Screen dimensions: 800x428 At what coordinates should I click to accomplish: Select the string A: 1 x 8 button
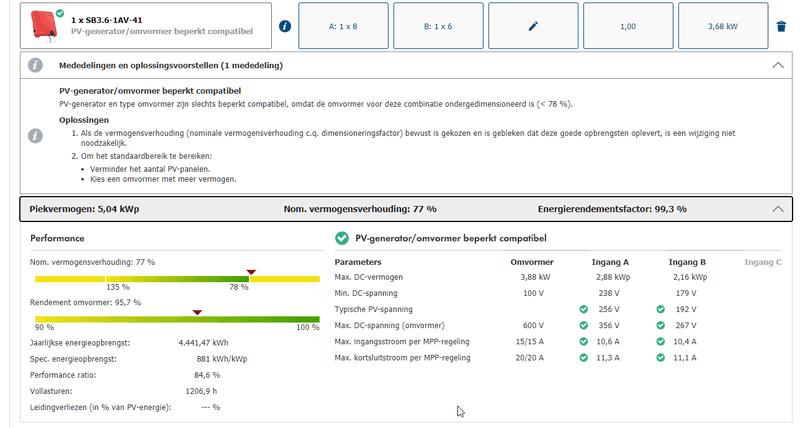pyautogui.click(x=343, y=26)
